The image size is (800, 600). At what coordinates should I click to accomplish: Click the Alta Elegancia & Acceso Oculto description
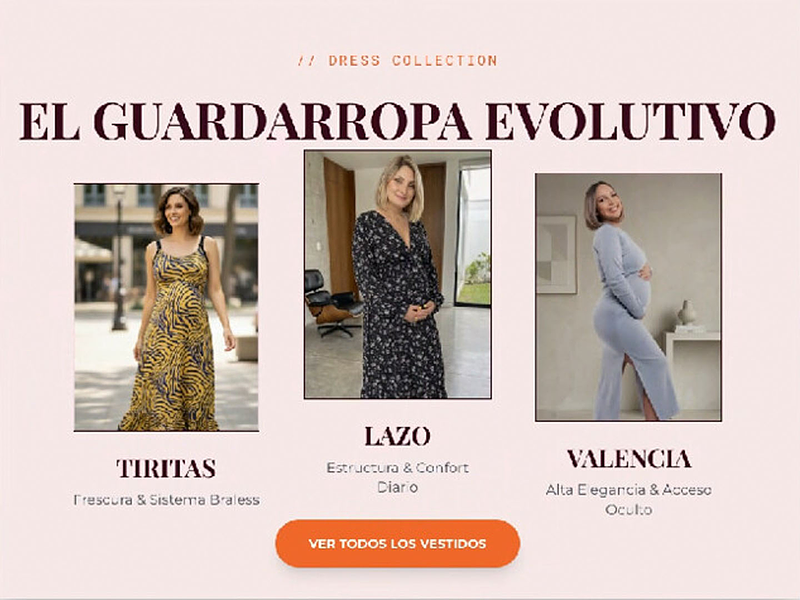pyautogui.click(x=629, y=499)
